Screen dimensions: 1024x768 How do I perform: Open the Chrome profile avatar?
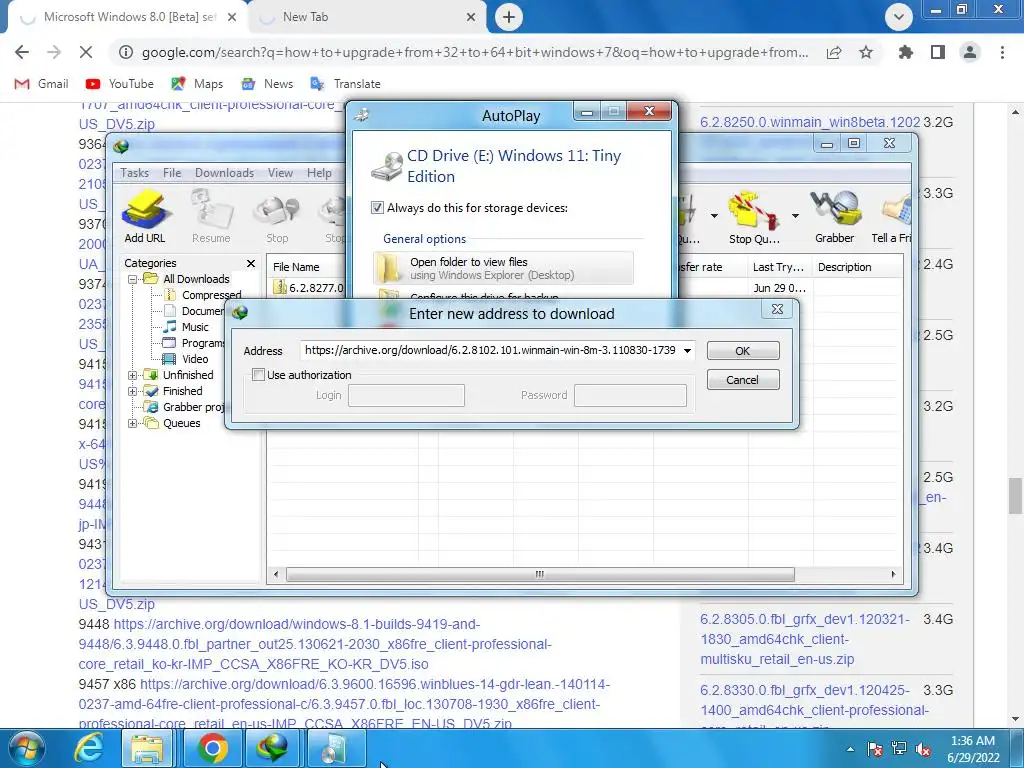970,52
